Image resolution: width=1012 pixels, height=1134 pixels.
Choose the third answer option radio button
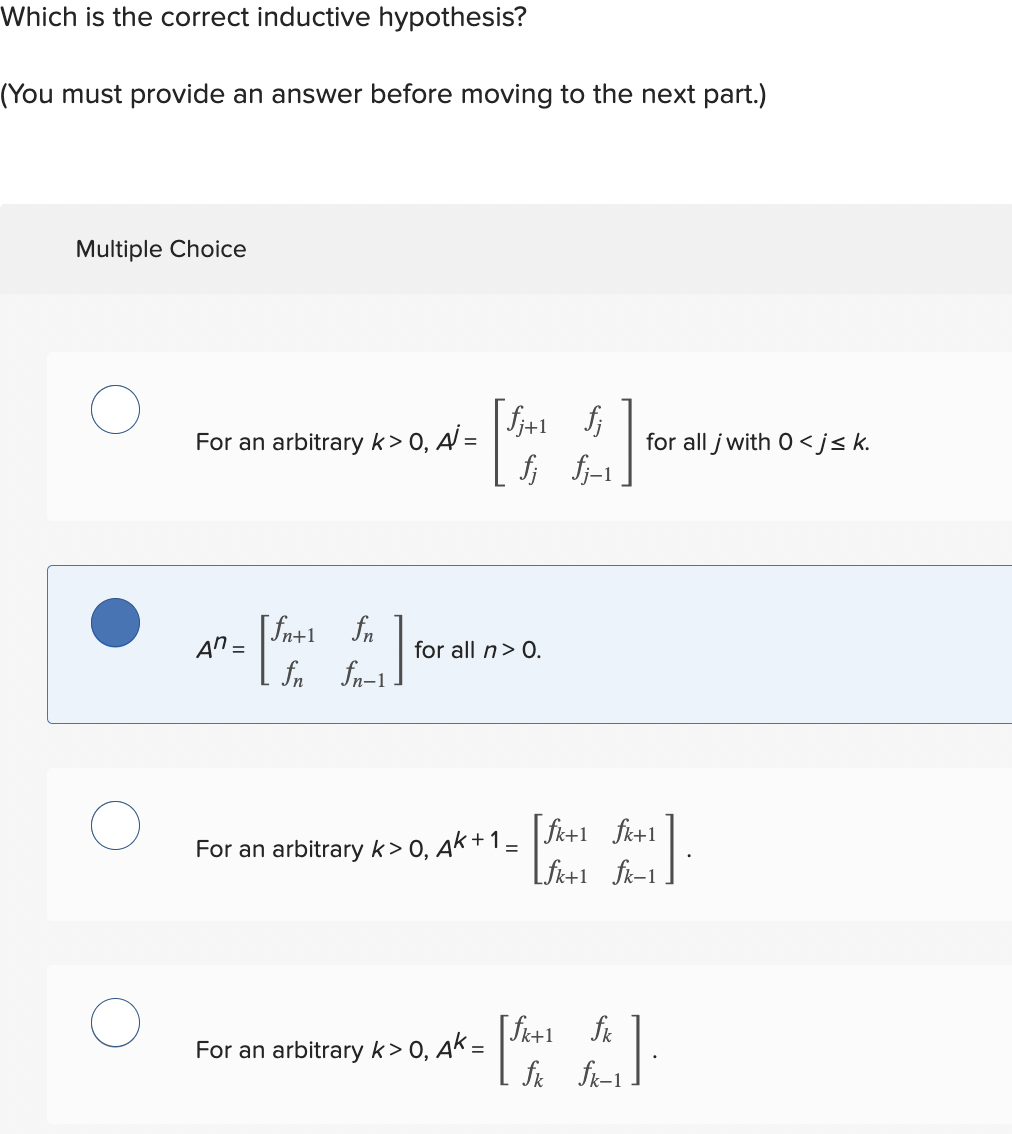pos(115,825)
